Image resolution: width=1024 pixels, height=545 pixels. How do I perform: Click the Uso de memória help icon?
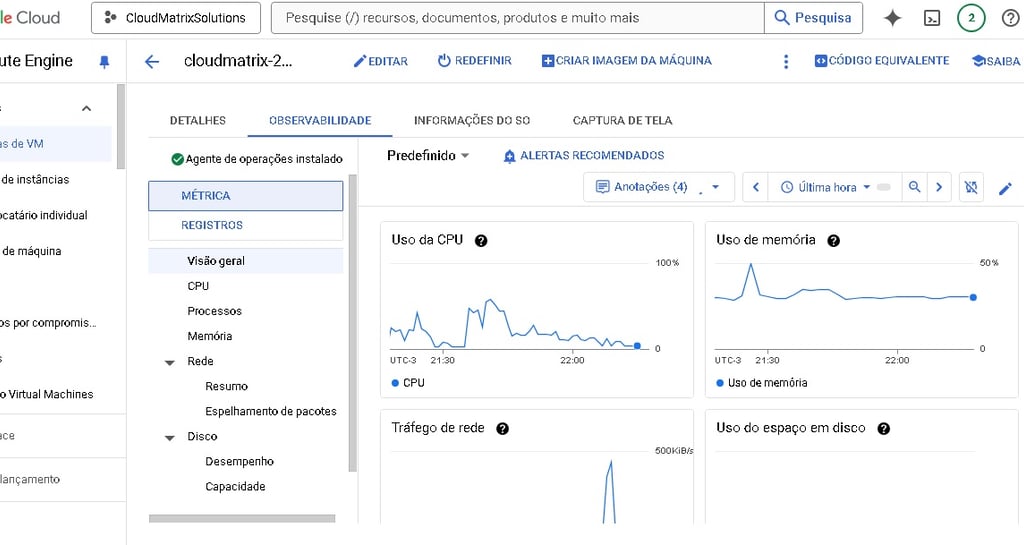tap(833, 241)
